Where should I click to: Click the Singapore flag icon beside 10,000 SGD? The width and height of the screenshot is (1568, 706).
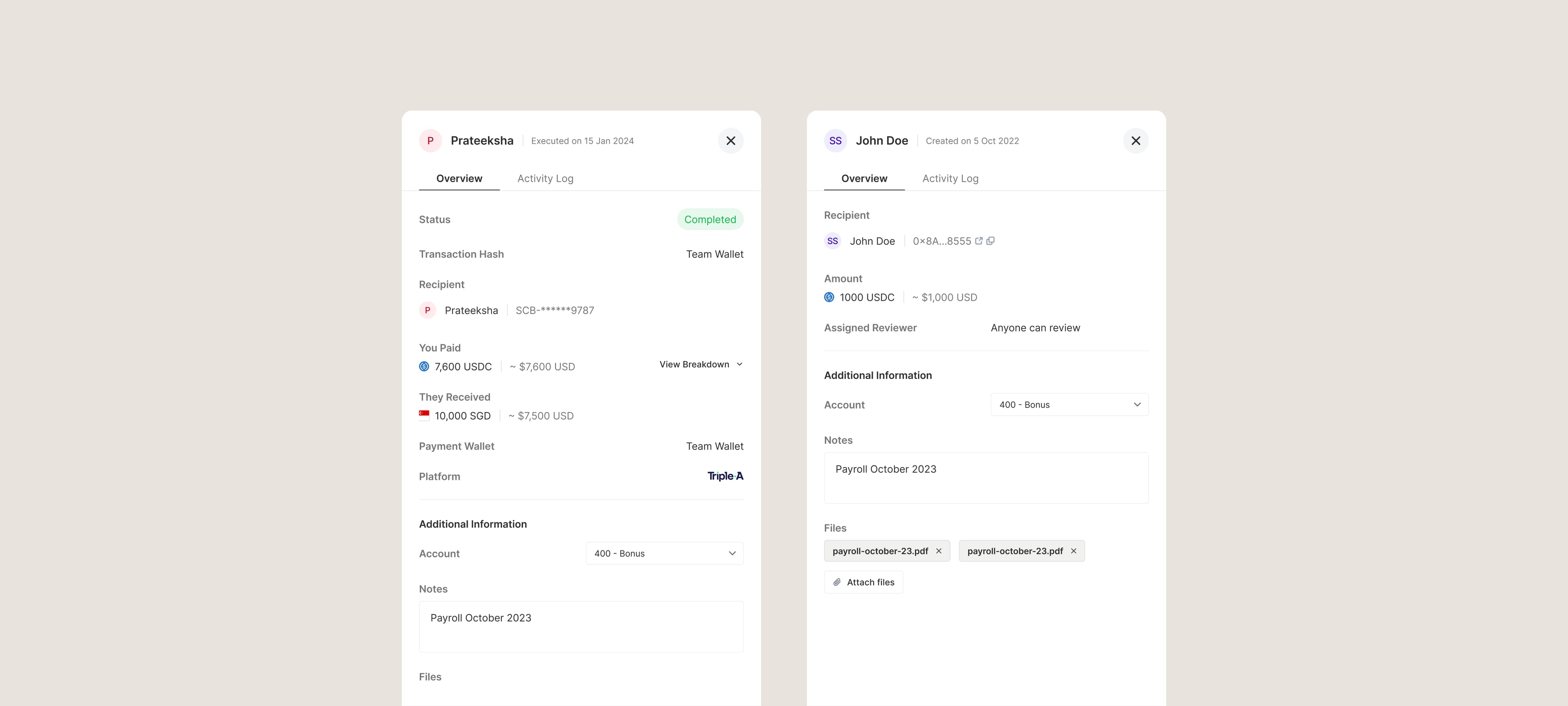(x=424, y=416)
